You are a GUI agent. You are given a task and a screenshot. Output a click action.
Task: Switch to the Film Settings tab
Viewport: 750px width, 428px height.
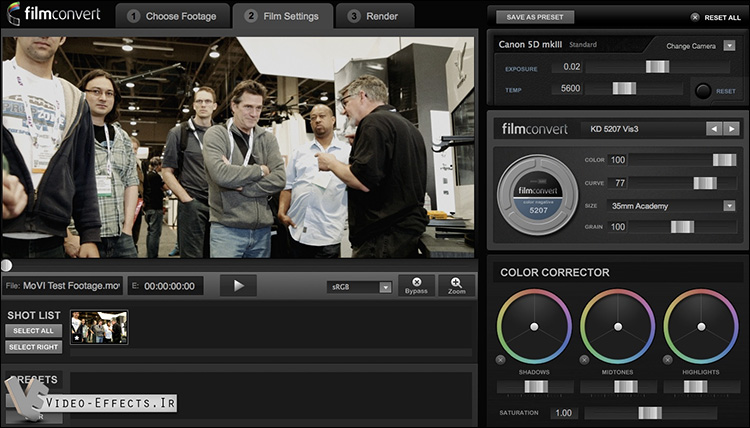tap(282, 16)
